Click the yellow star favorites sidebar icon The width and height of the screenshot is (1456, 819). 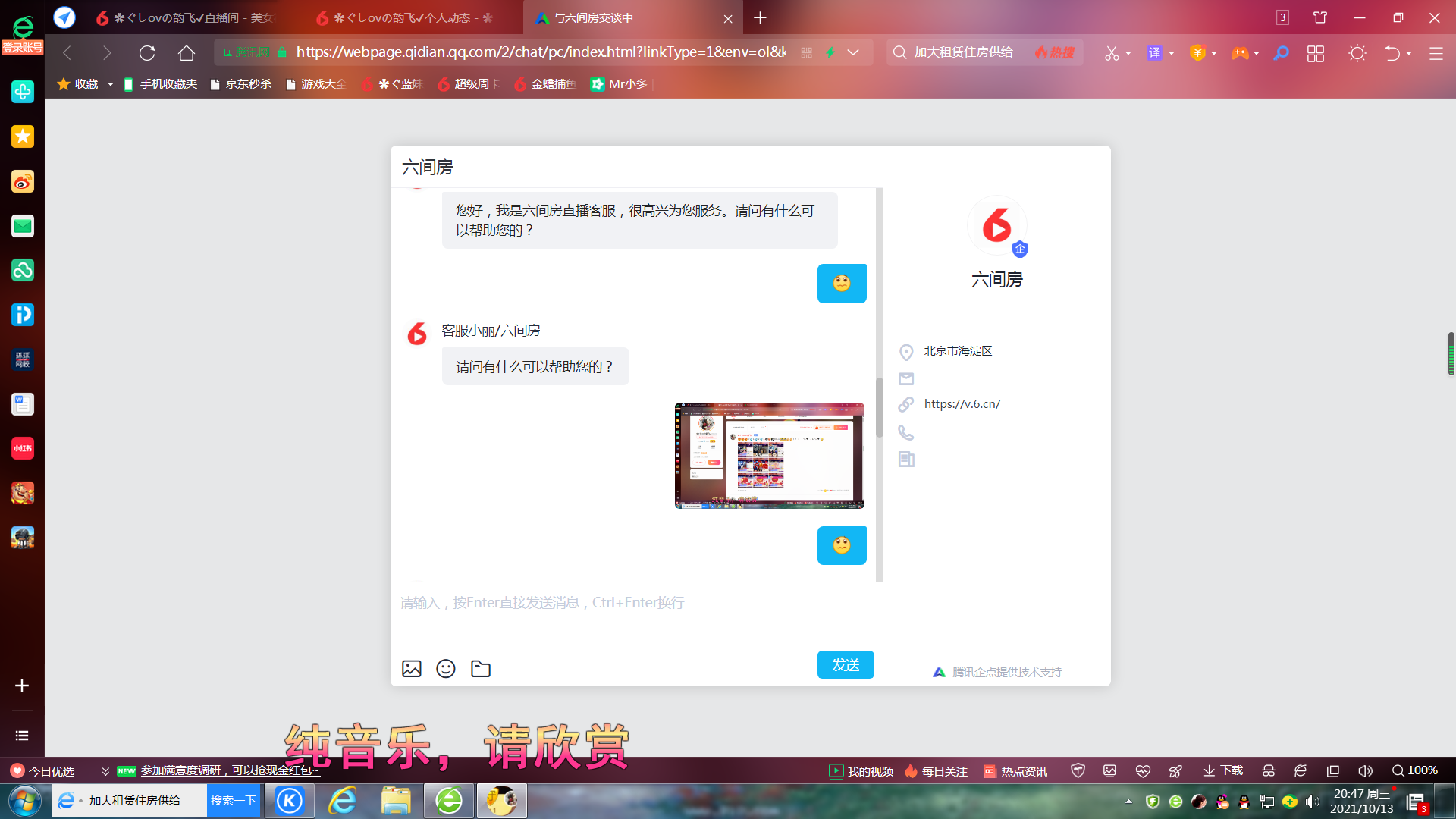coord(23,136)
